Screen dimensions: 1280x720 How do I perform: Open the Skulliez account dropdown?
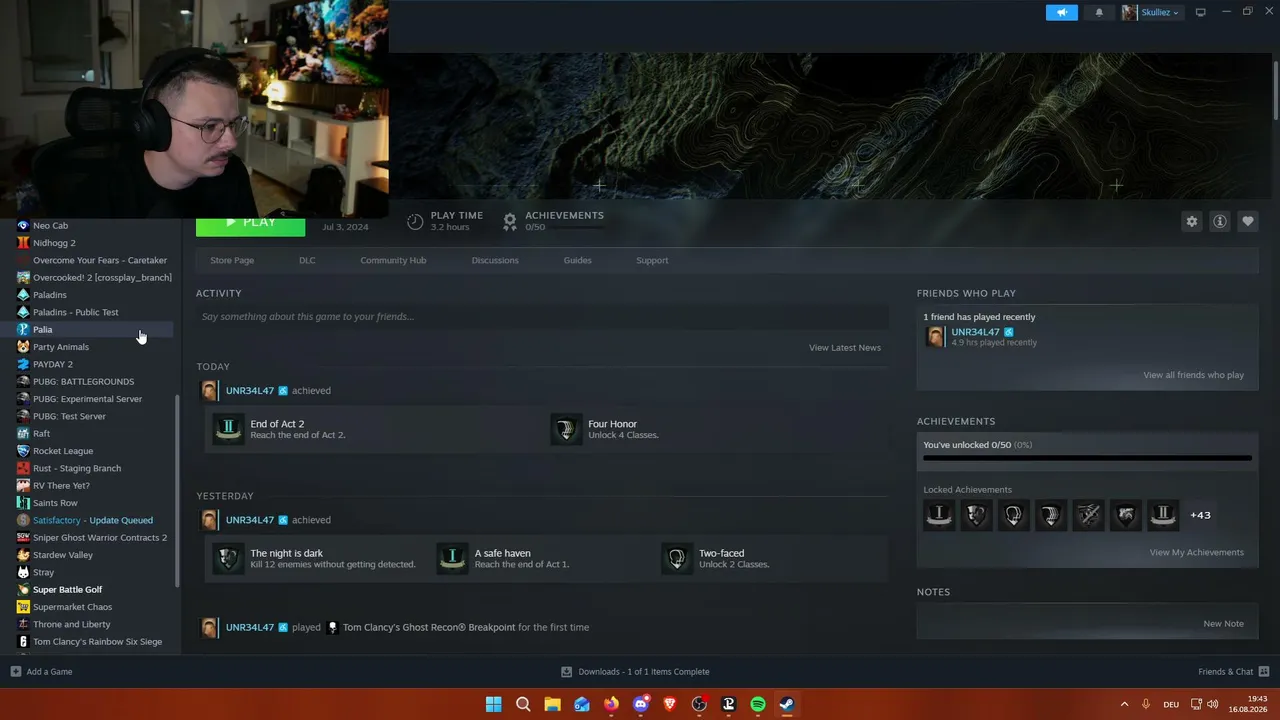pyautogui.click(x=1151, y=13)
